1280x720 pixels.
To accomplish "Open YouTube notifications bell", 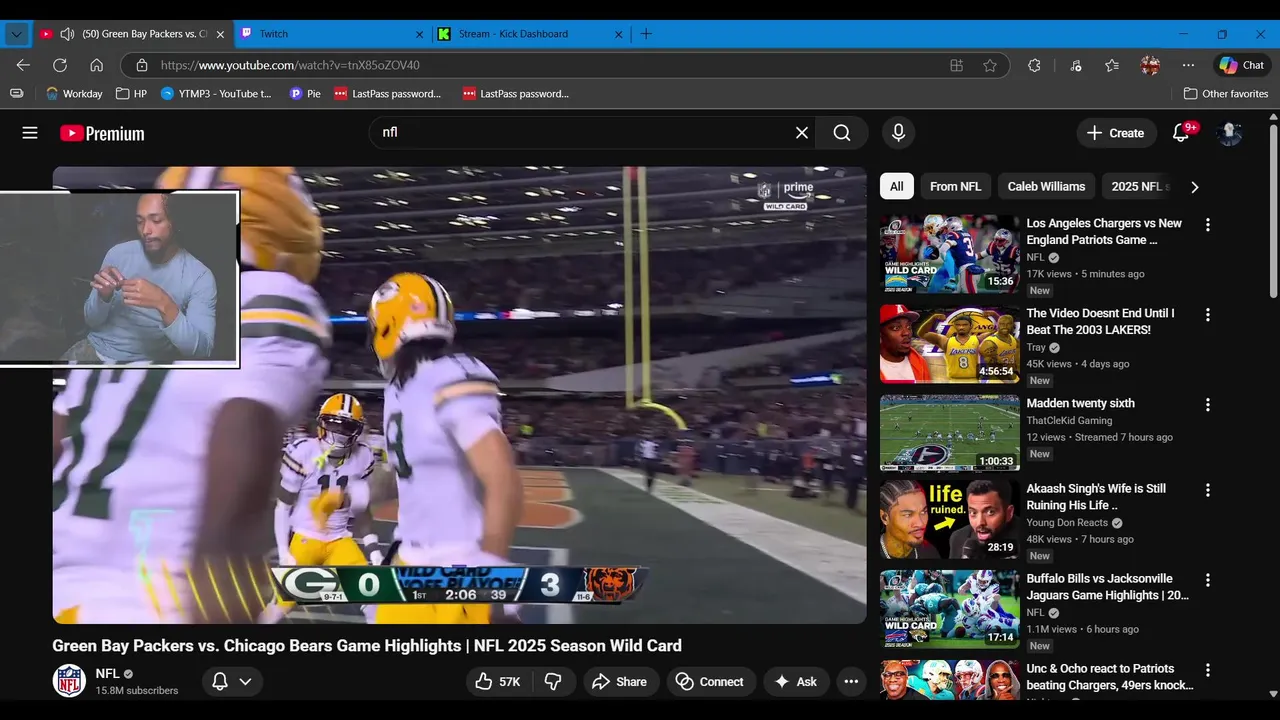I will tap(1181, 133).
